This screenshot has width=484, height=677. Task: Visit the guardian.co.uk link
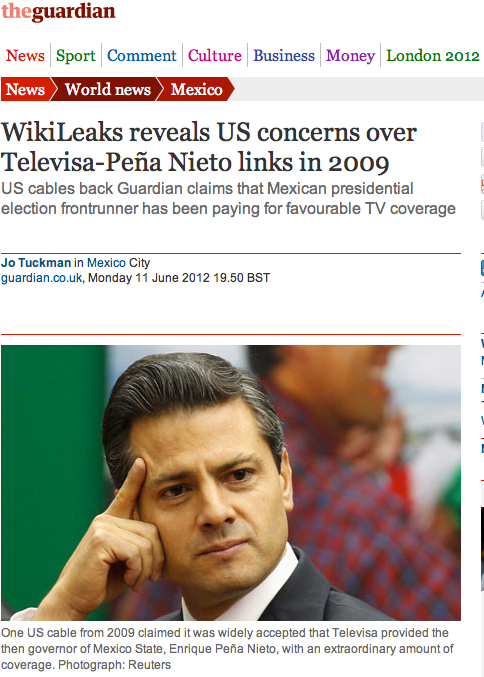tap(41, 278)
